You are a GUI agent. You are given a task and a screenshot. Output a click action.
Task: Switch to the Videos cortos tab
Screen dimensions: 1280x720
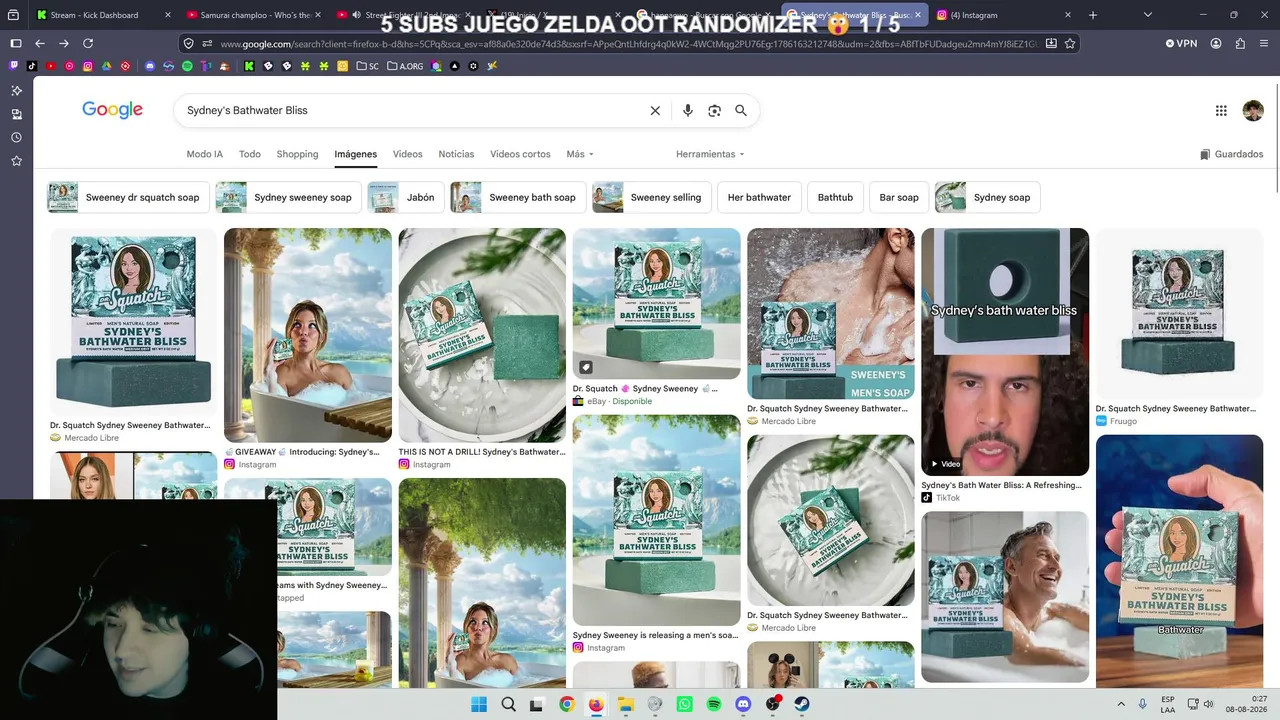pos(520,154)
